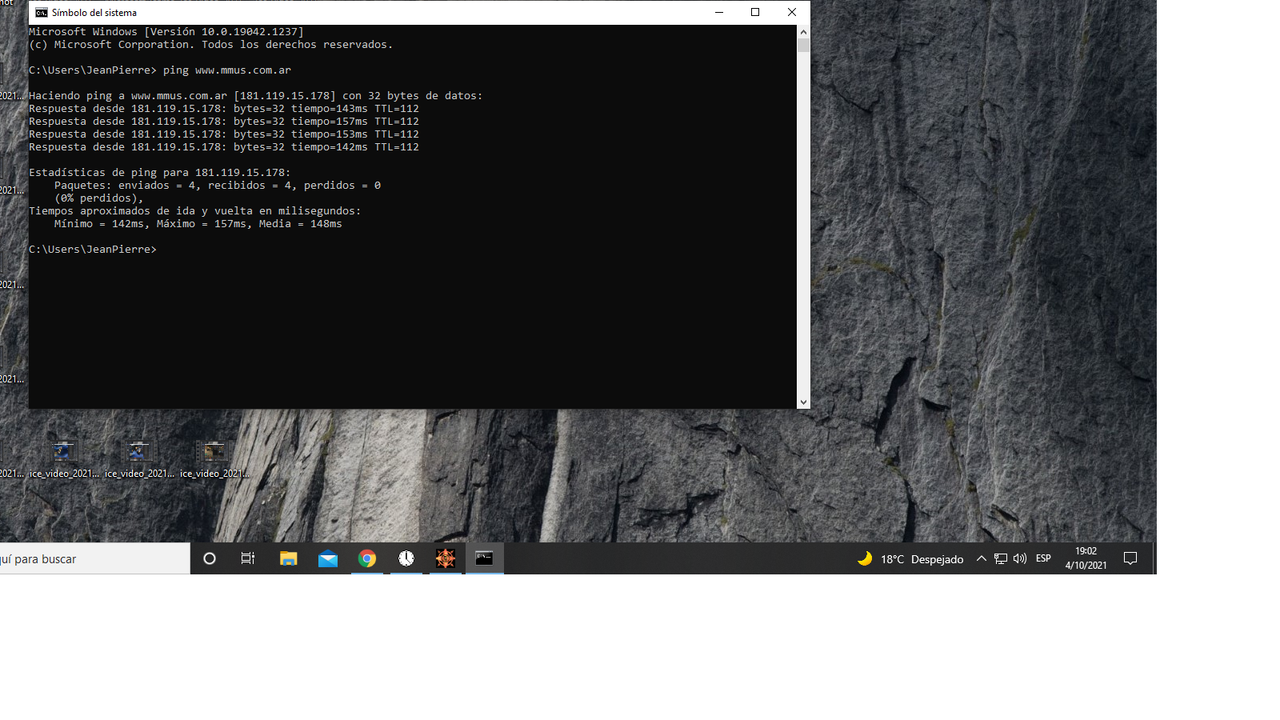Click the '(0% perdidos),' line

[x=99, y=198]
